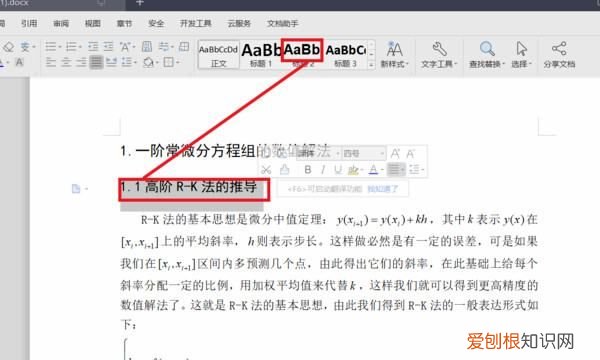
Task: Open the 章节 ribbon tab
Action: coord(124,23)
